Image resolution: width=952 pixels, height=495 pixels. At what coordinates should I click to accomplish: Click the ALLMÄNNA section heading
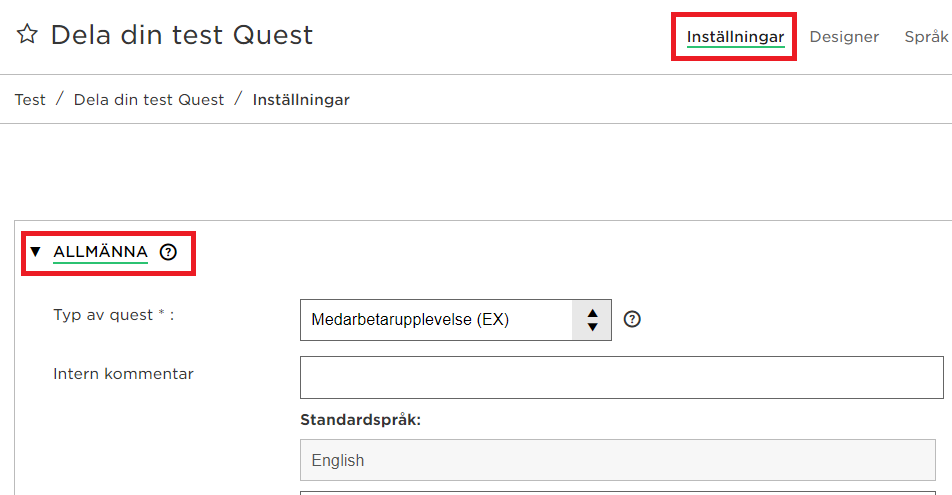coord(100,252)
